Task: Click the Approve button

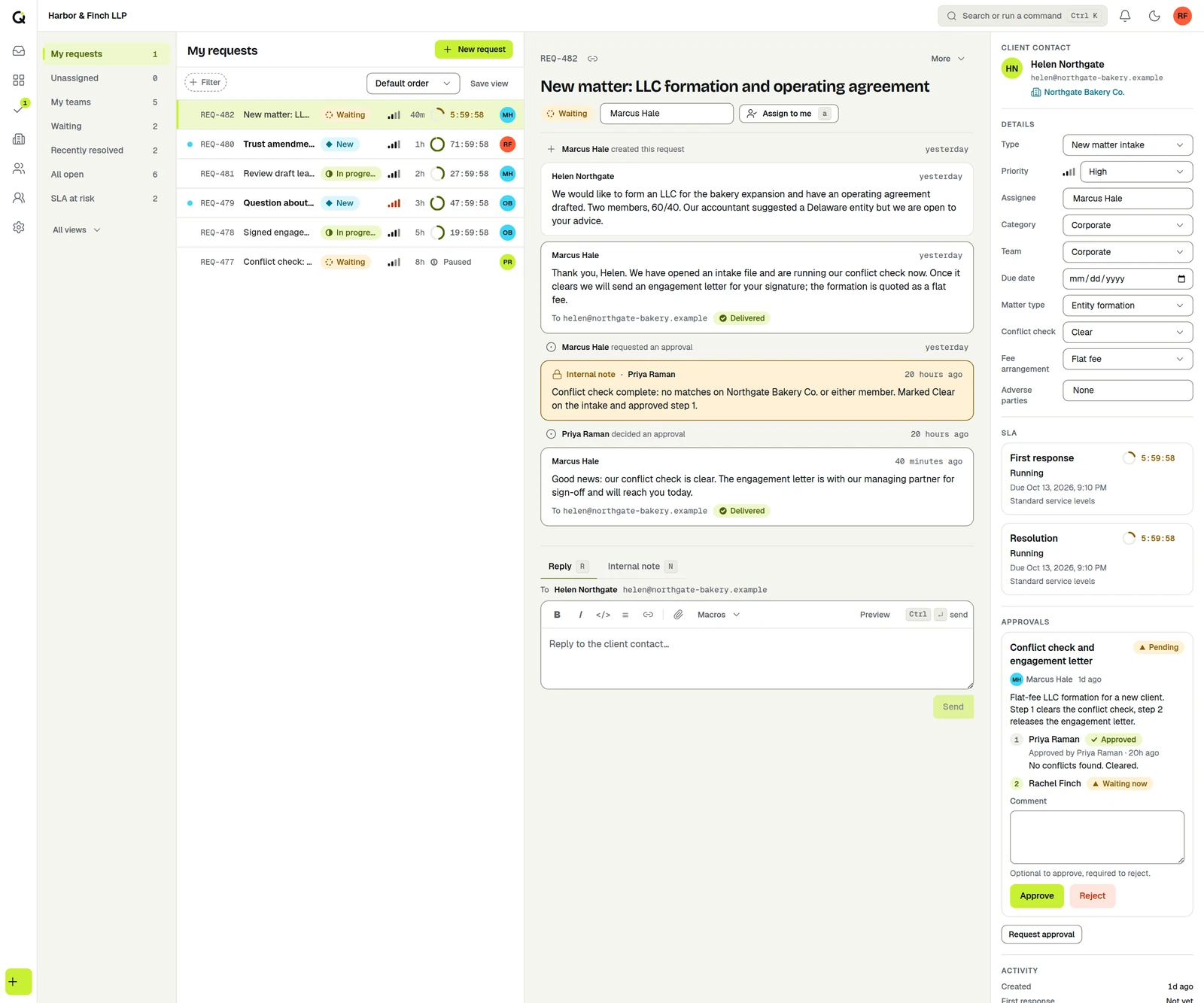Action: pos(1037,896)
